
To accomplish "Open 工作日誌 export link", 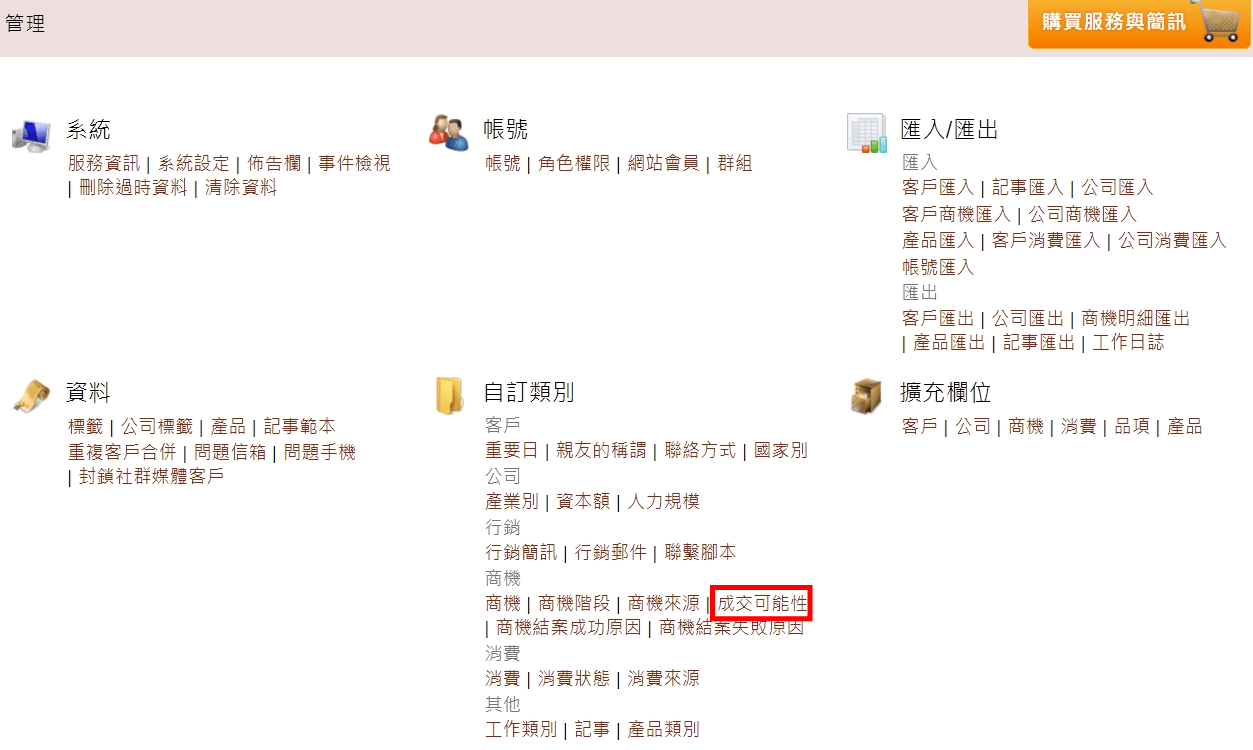I will tap(1128, 342).
